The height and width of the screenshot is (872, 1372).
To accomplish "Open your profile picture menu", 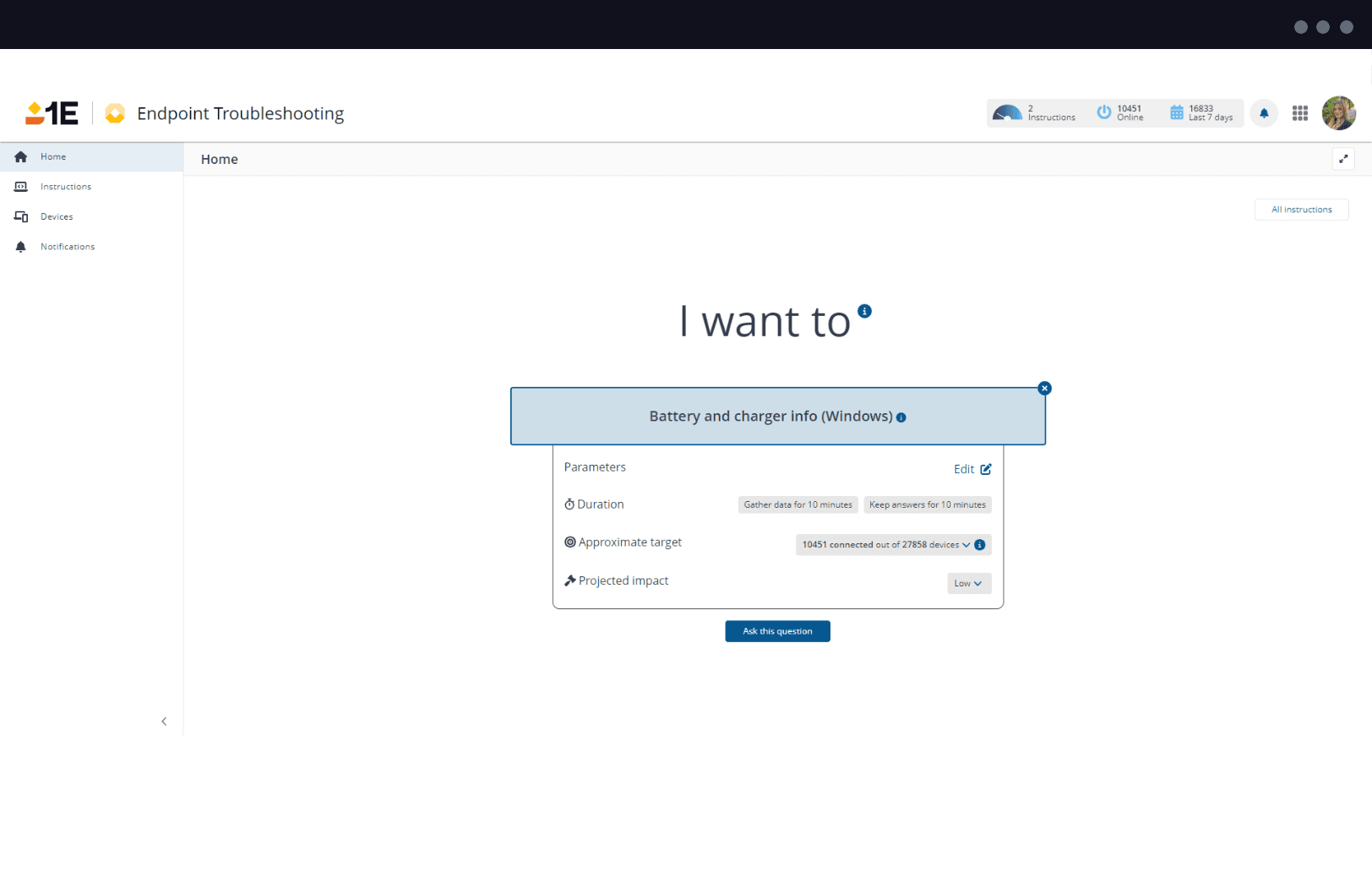I will pos(1338,112).
